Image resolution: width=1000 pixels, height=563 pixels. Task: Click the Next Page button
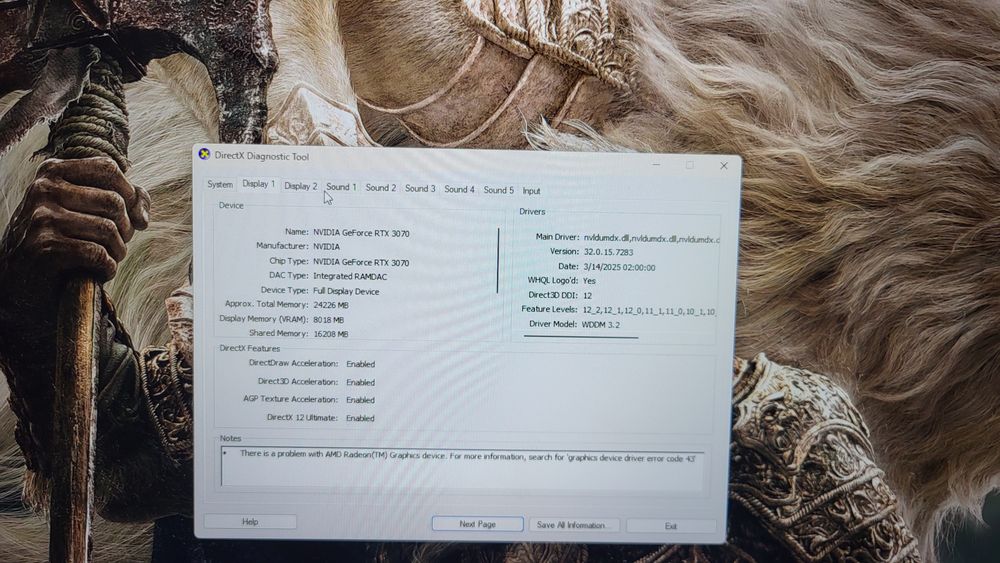(x=478, y=524)
